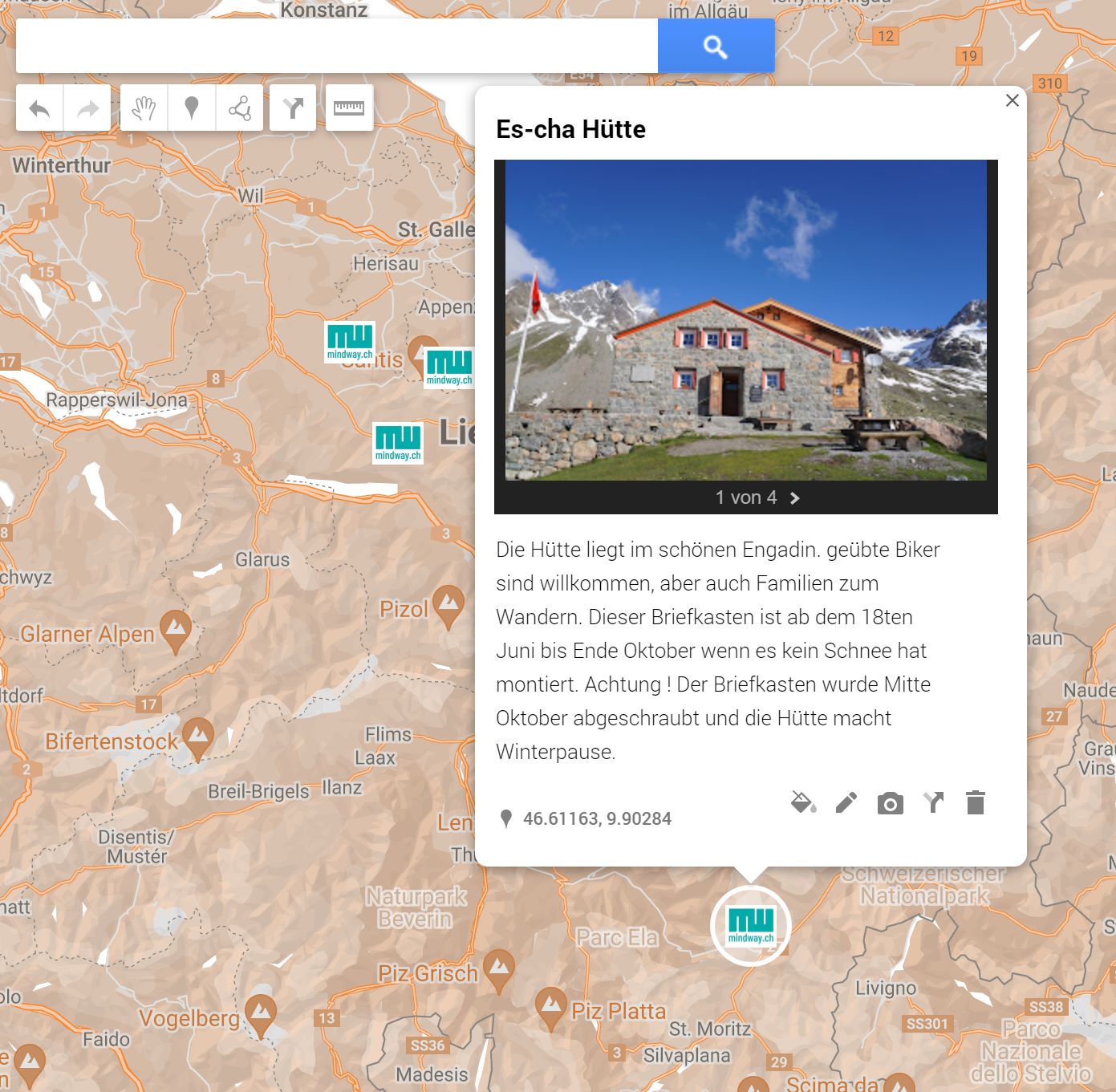The image size is (1116, 1092).
Task: Click the Piz Platta mountain pin
Action: tap(550, 1009)
